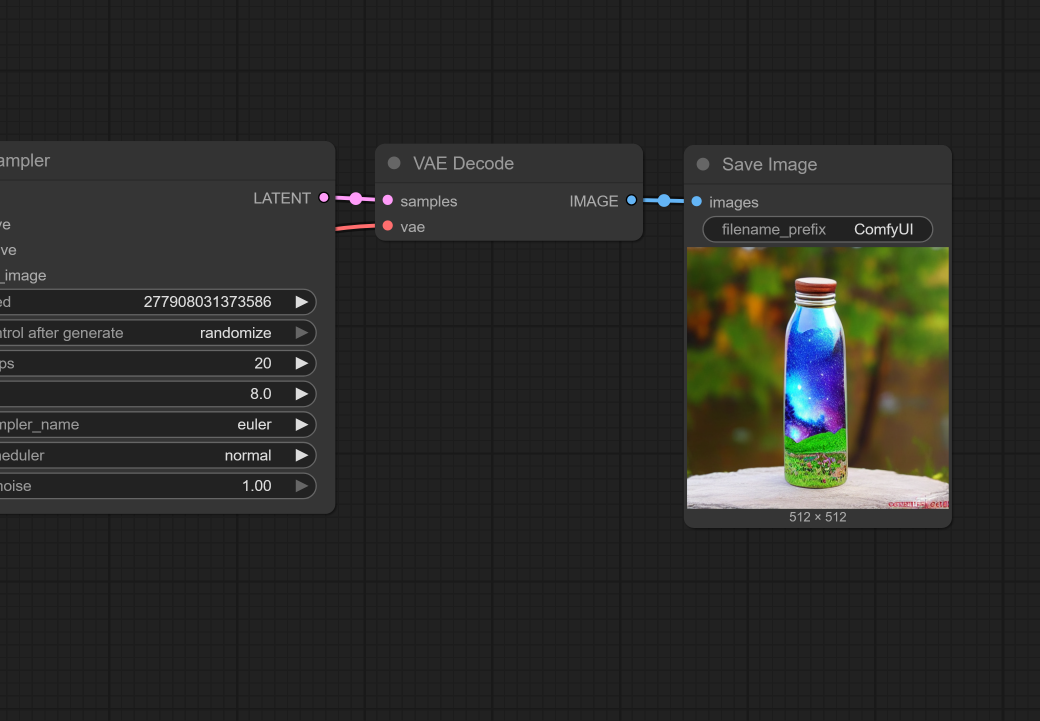Click the midpoint dot on the blue image link
Viewport: 1040px width, 721px height.
(x=664, y=200)
